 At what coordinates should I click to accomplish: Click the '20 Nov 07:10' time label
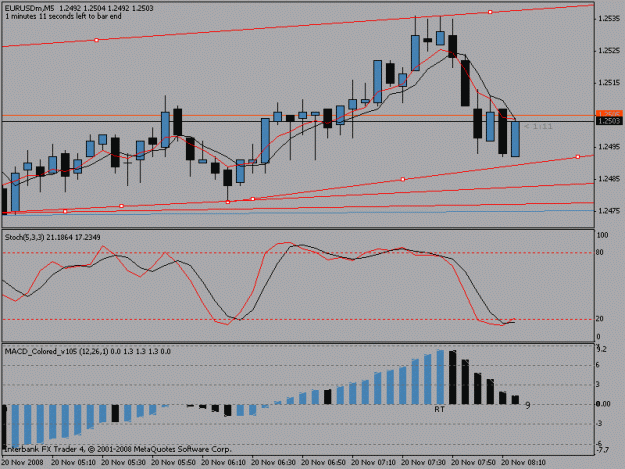coord(373,462)
